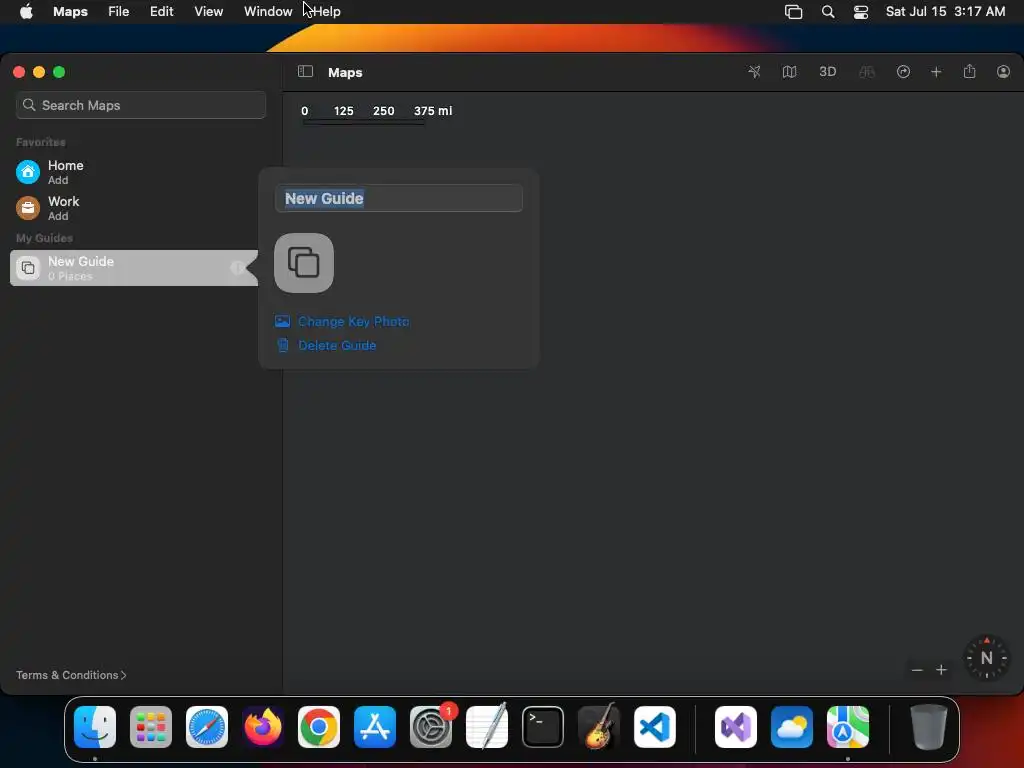Click the Search Maps field
The width and height of the screenshot is (1024, 768).
tap(140, 105)
